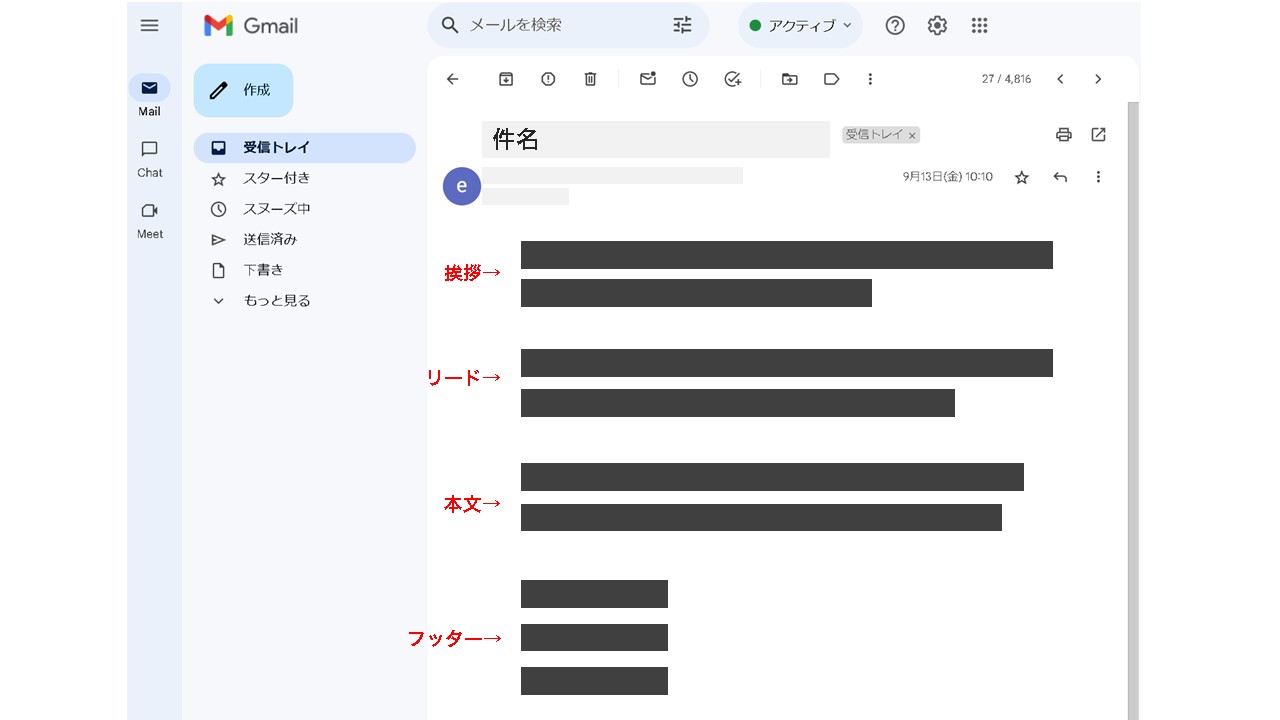1280x720 pixels.
Task: Mark the email as unread
Action: click(x=647, y=78)
